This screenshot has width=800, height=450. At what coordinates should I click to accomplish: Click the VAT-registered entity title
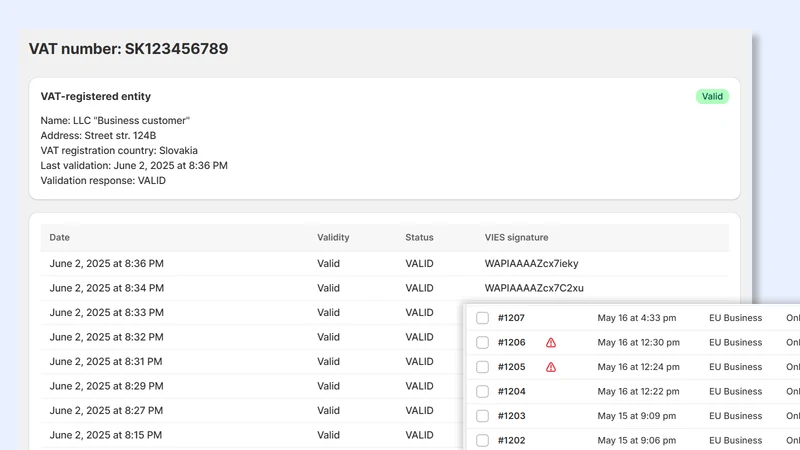coord(96,96)
